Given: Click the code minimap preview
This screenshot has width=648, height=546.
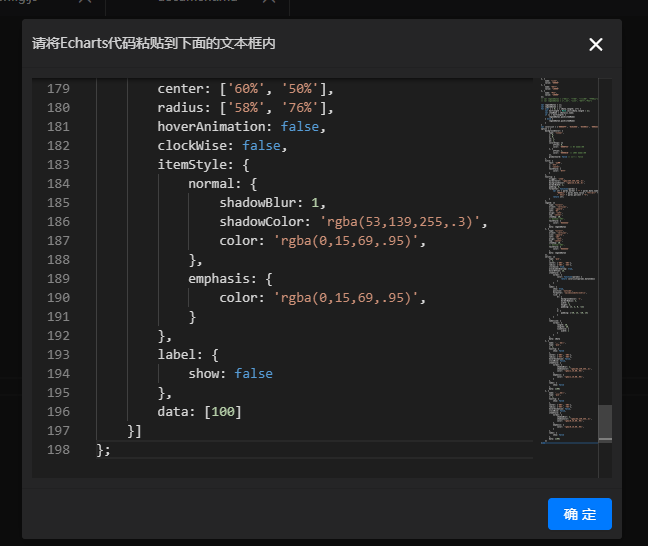Looking at the screenshot, I should click(x=569, y=260).
